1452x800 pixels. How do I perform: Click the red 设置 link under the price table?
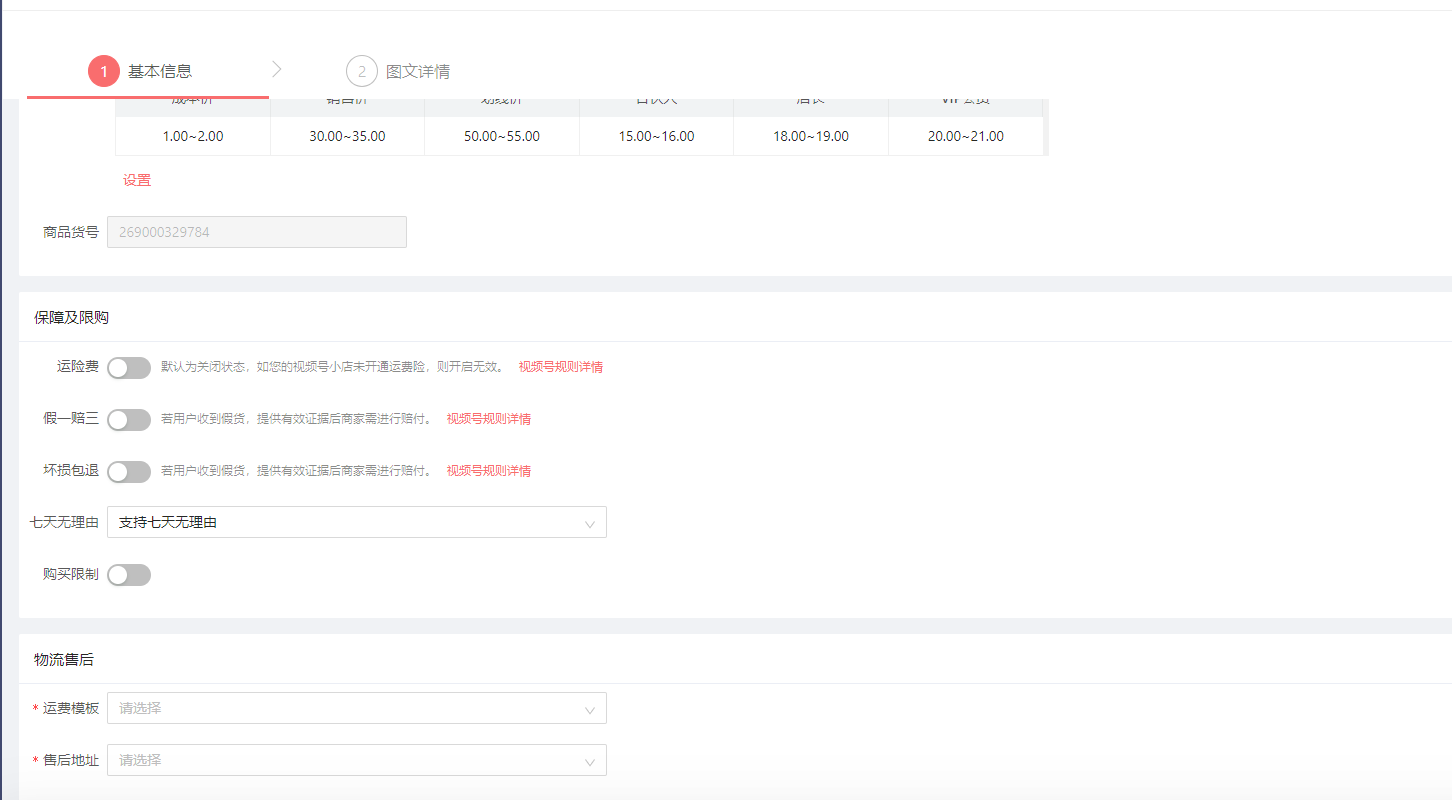tap(137, 181)
